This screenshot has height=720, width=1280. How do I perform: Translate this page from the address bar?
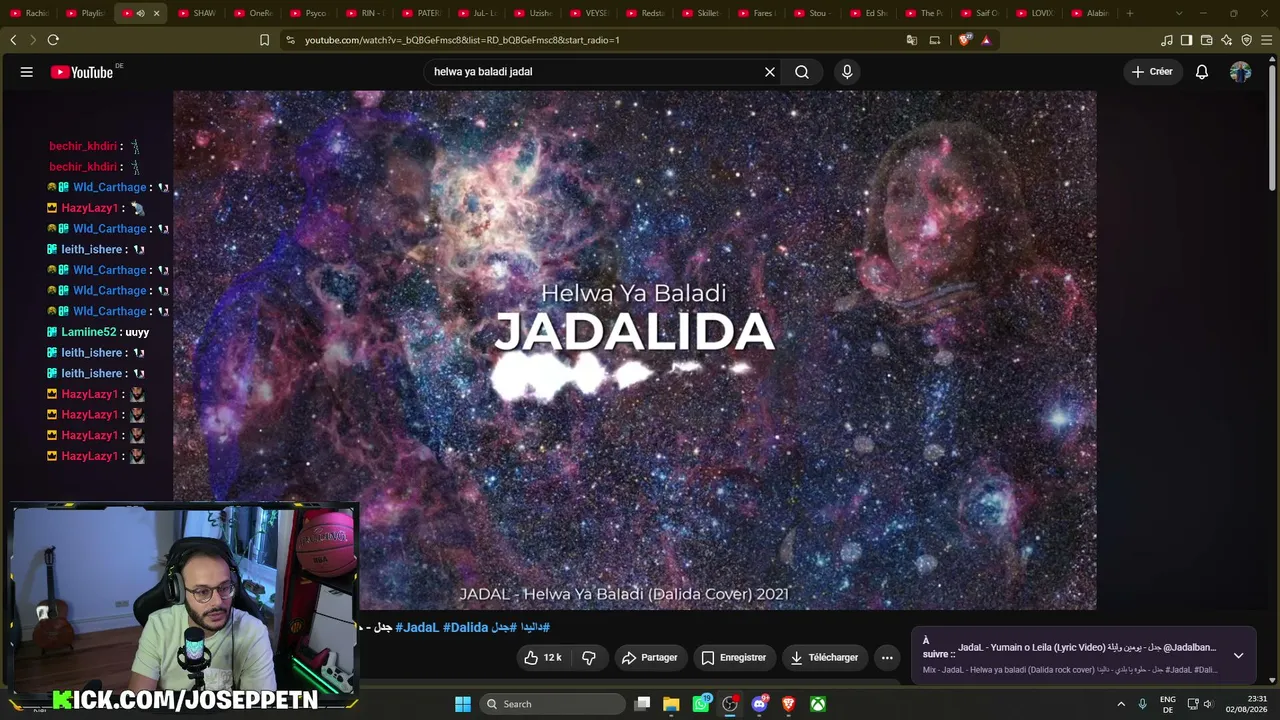(x=912, y=40)
